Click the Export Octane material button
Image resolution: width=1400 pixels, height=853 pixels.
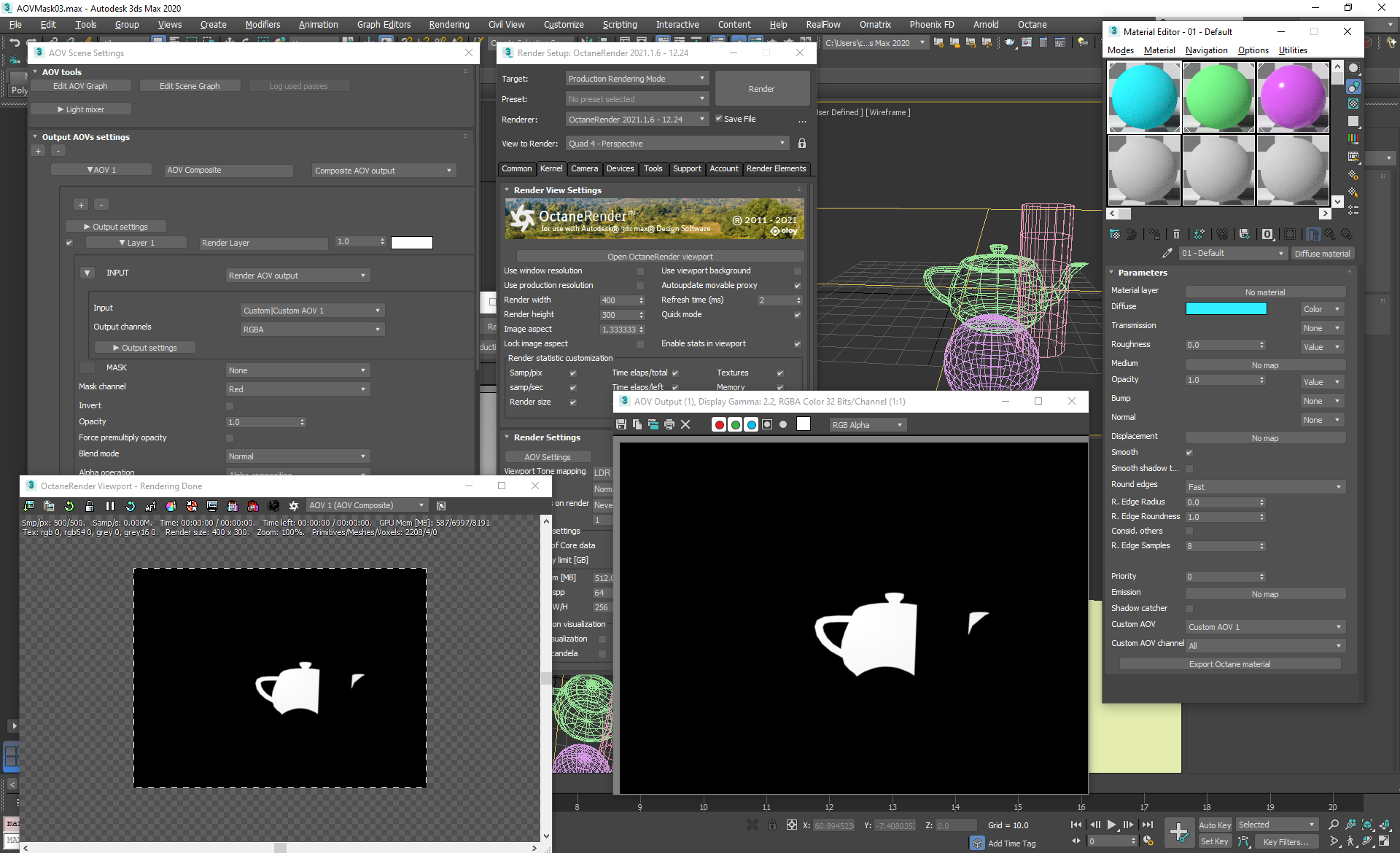pos(1229,664)
